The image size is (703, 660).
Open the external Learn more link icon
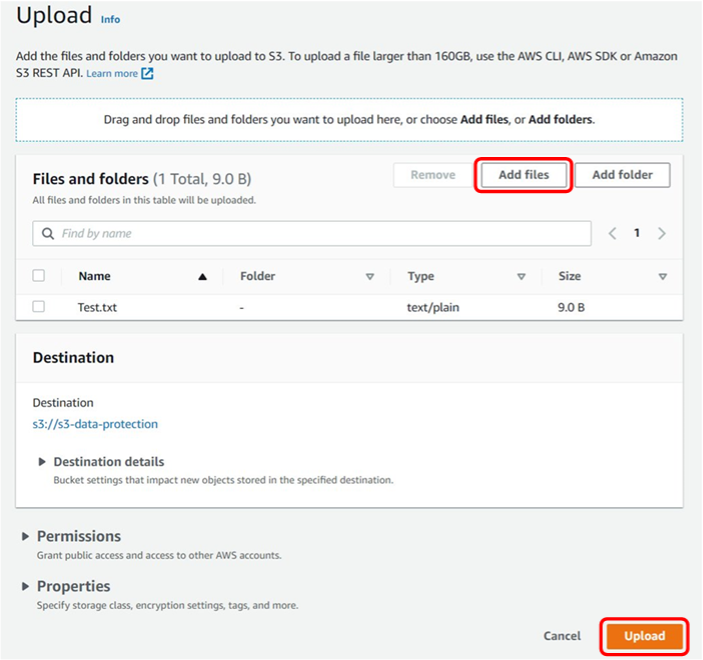148,74
